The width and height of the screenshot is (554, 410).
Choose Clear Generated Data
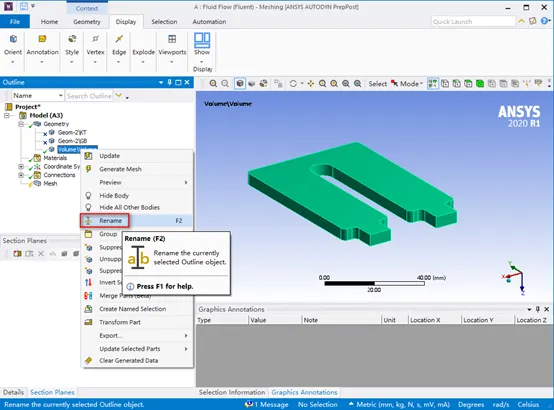[x=137, y=361]
